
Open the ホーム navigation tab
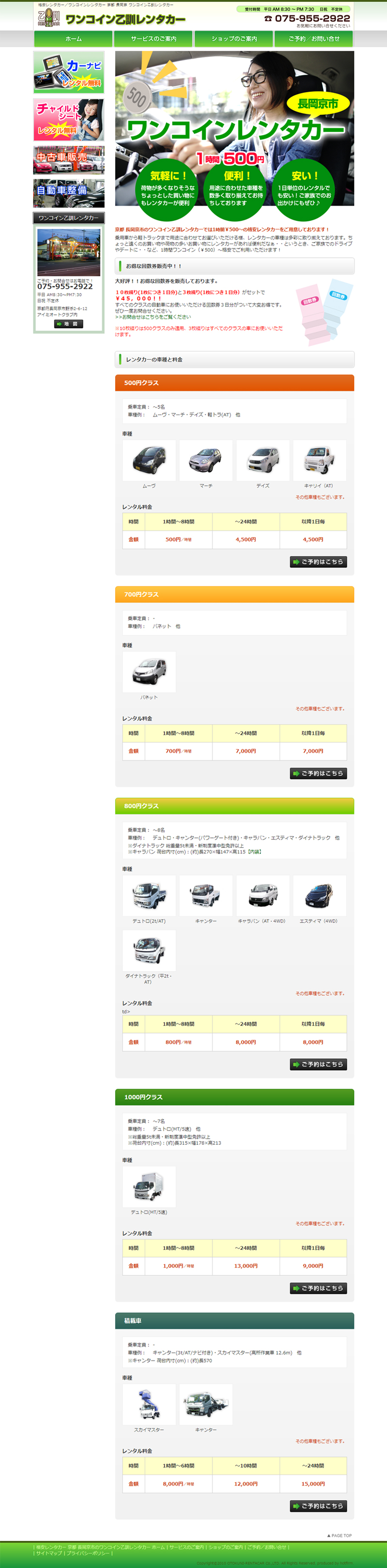pyautogui.click(x=73, y=39)
